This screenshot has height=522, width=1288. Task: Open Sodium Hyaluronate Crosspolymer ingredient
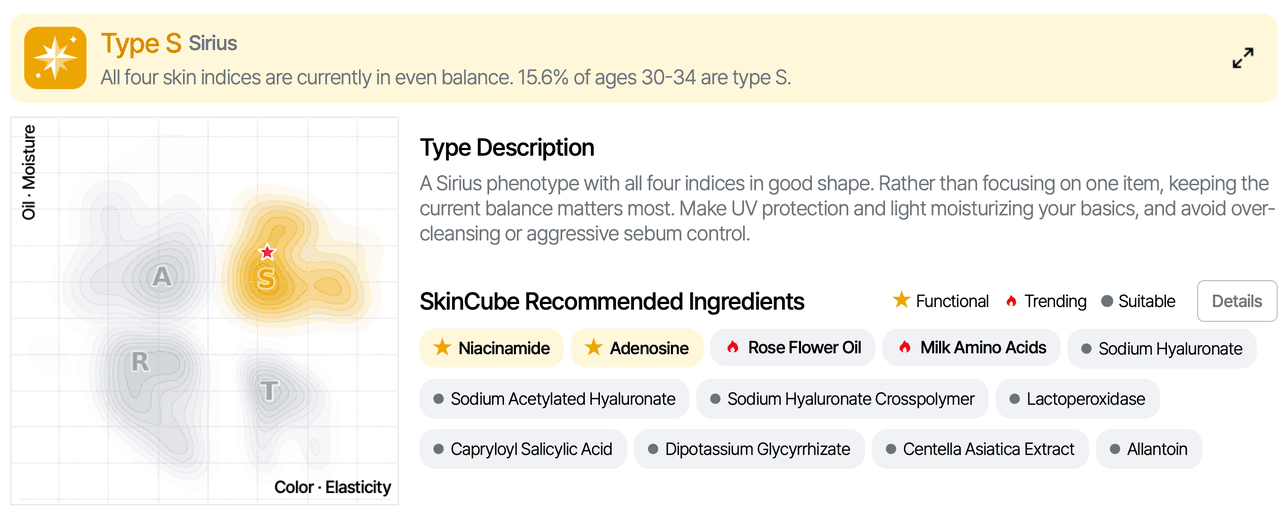(842, 398)
